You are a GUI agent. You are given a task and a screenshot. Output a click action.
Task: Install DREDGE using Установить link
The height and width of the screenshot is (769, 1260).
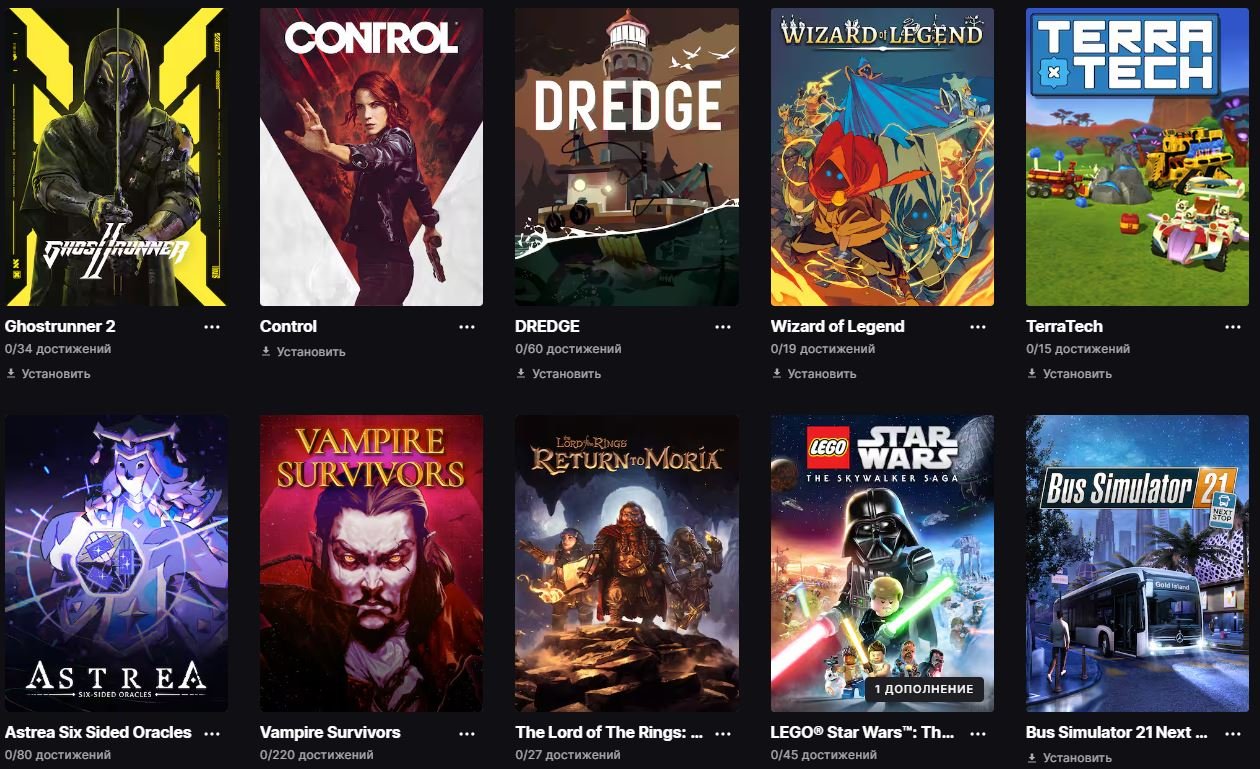(x=558, y=374)
